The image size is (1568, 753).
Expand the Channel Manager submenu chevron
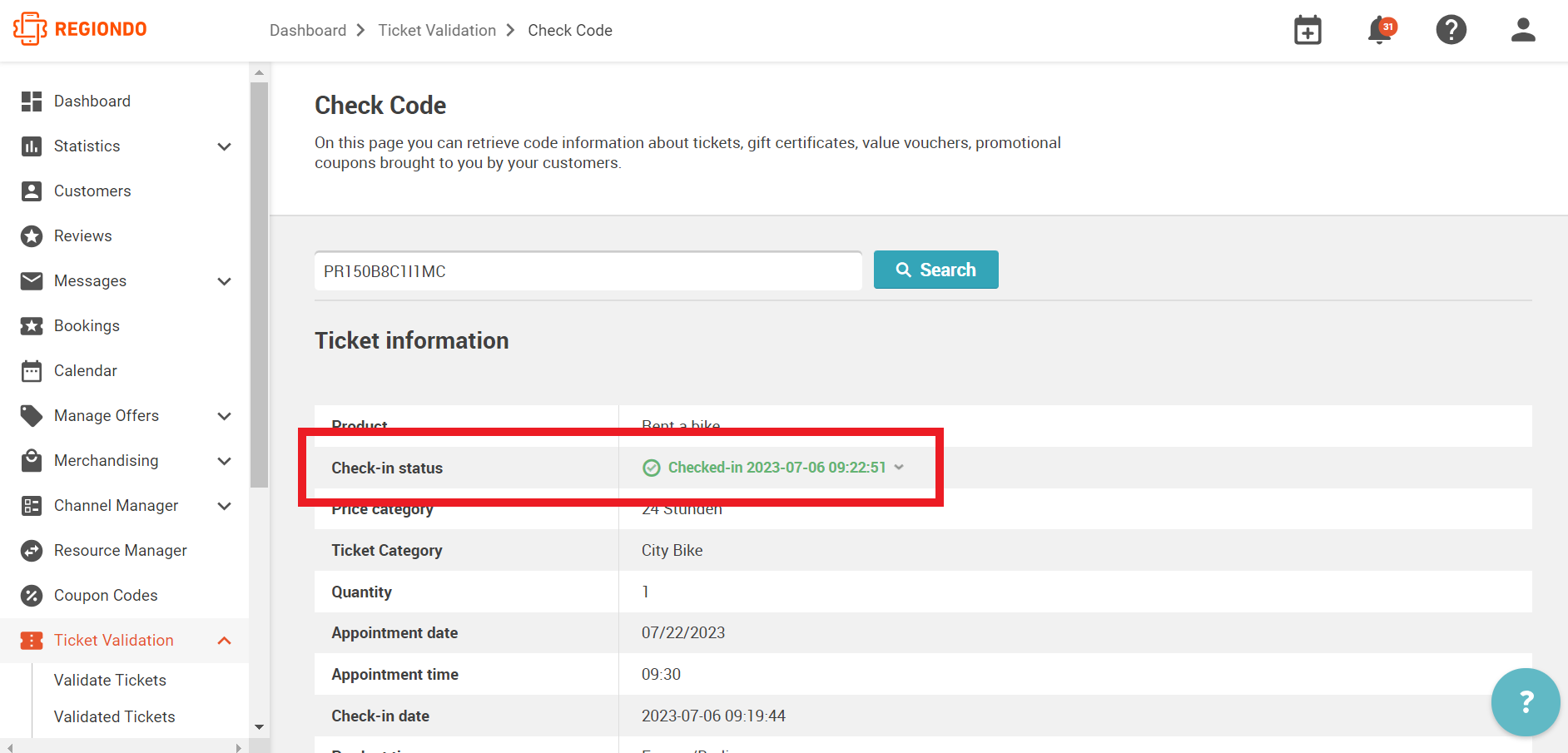click(x=224, y=506)
